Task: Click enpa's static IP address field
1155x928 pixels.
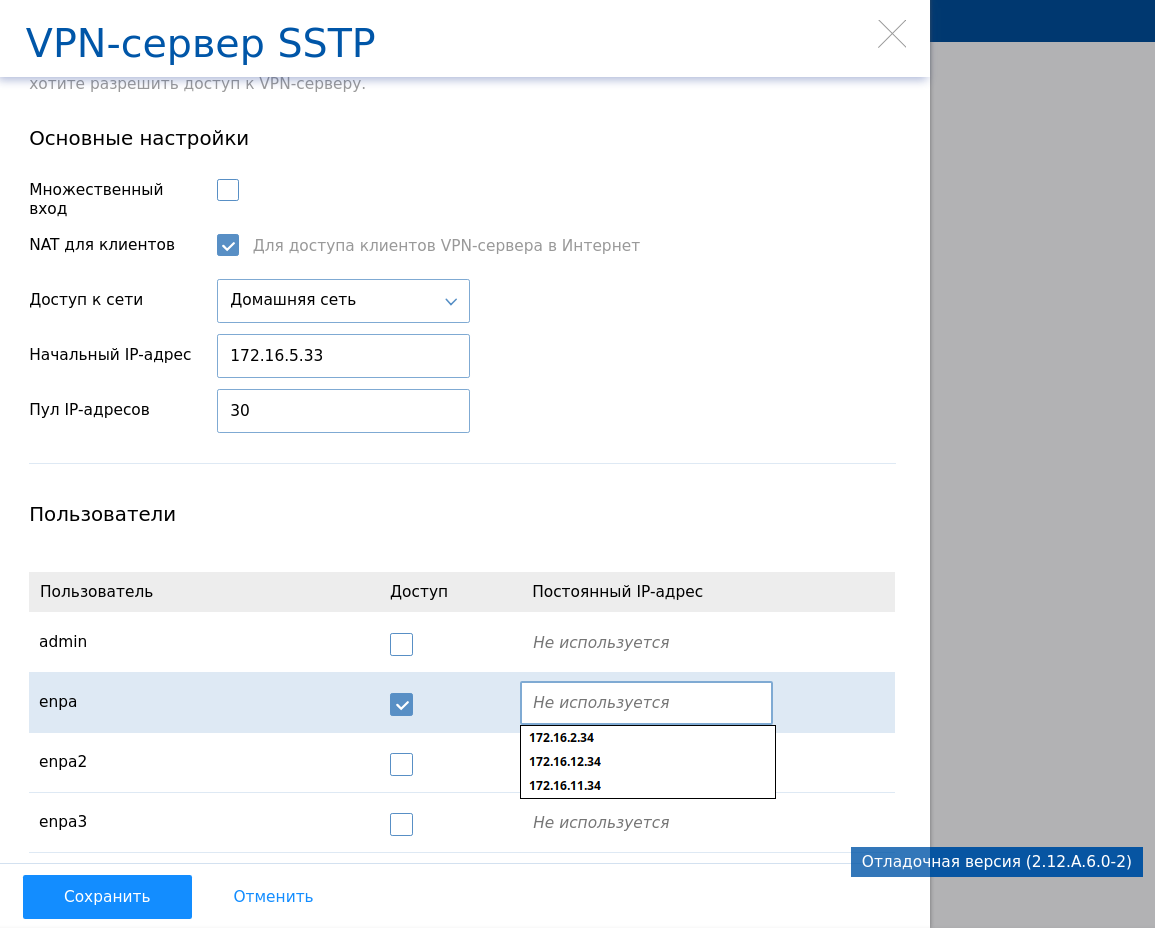Action: 646,703
